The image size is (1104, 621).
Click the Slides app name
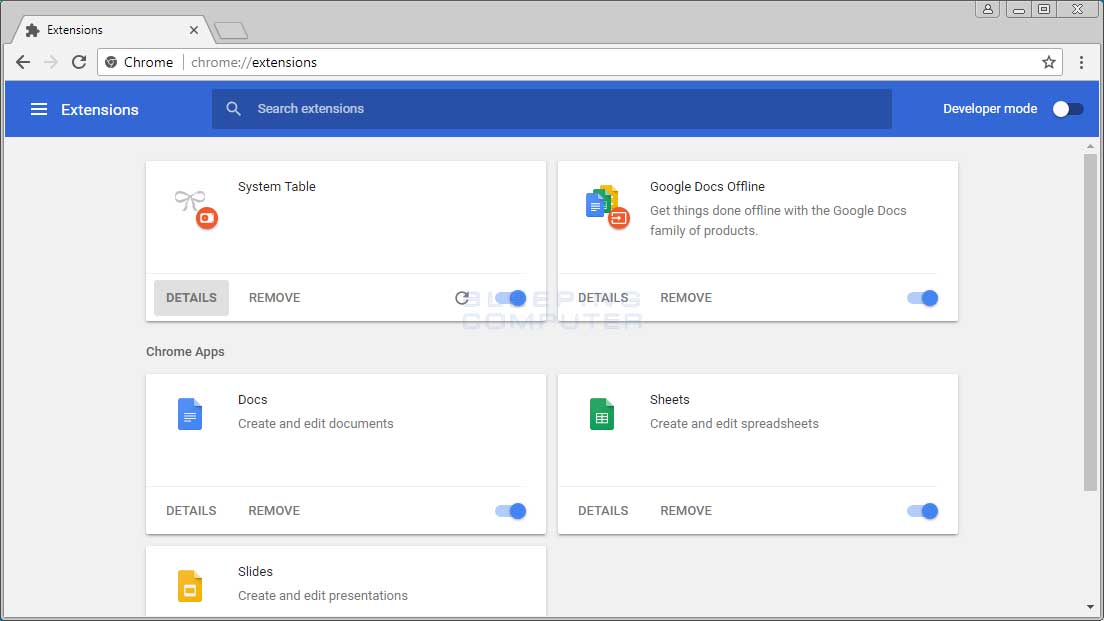255,572
